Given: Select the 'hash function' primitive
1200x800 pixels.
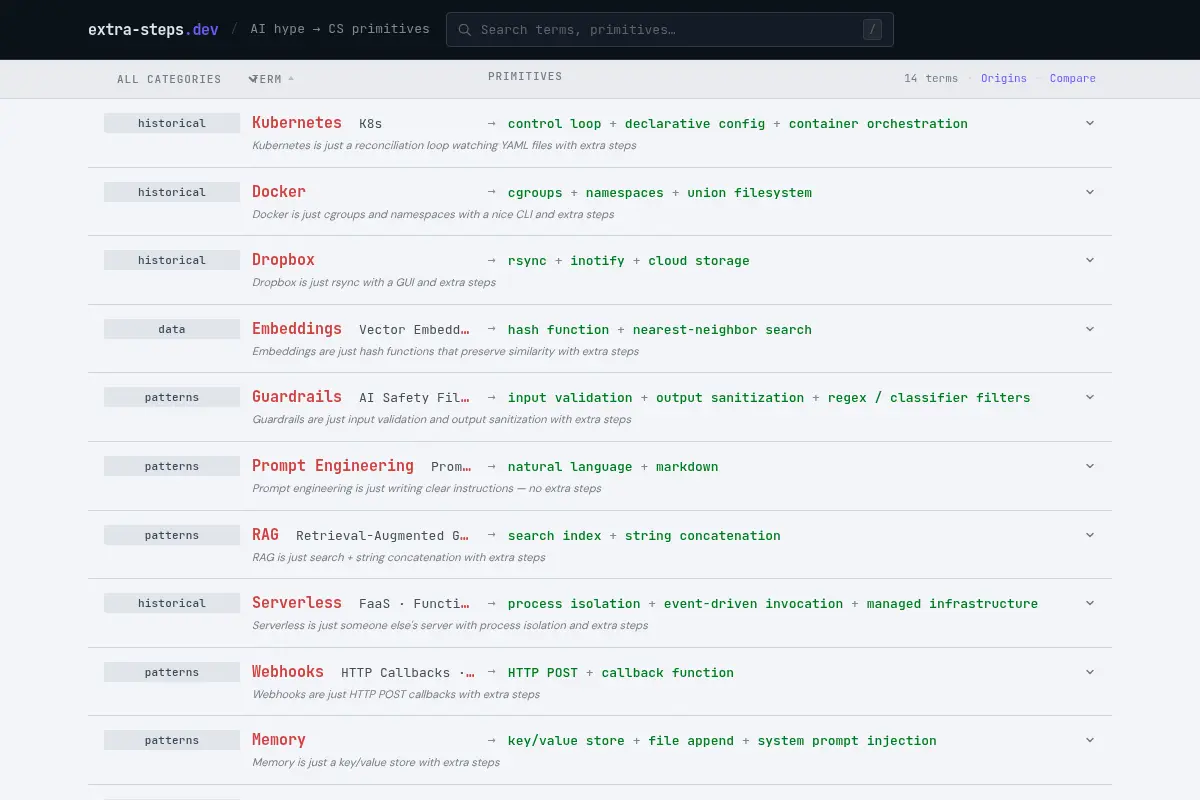Looking at the screenshot, I should [559, 330].
